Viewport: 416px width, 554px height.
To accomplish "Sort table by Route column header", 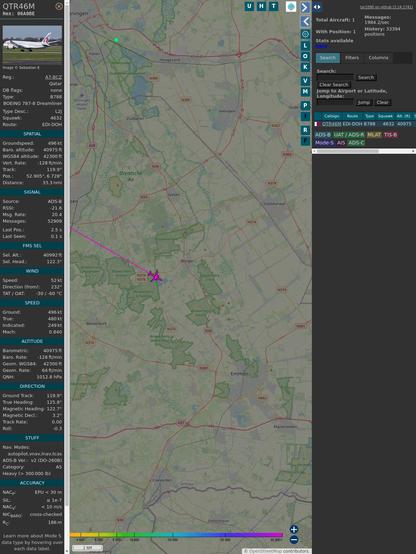I will pyautogui.click(x=352, y=116).
